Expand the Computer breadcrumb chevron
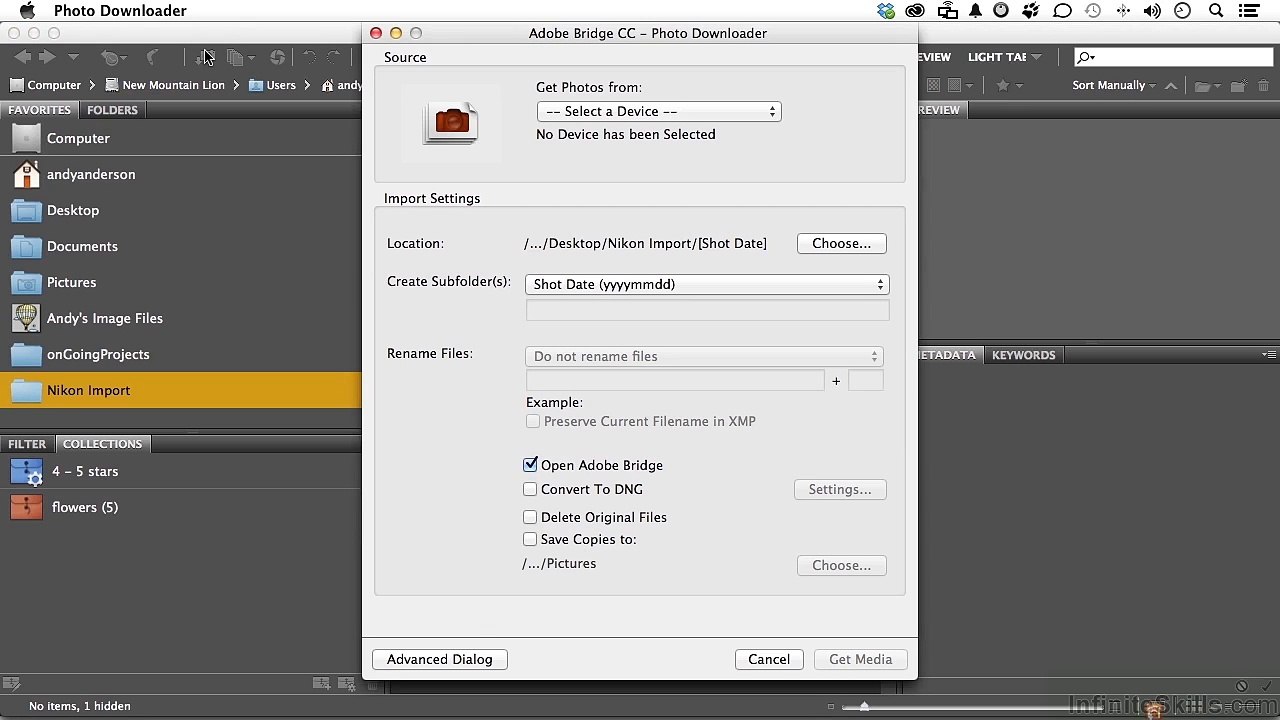 (92, 86)
